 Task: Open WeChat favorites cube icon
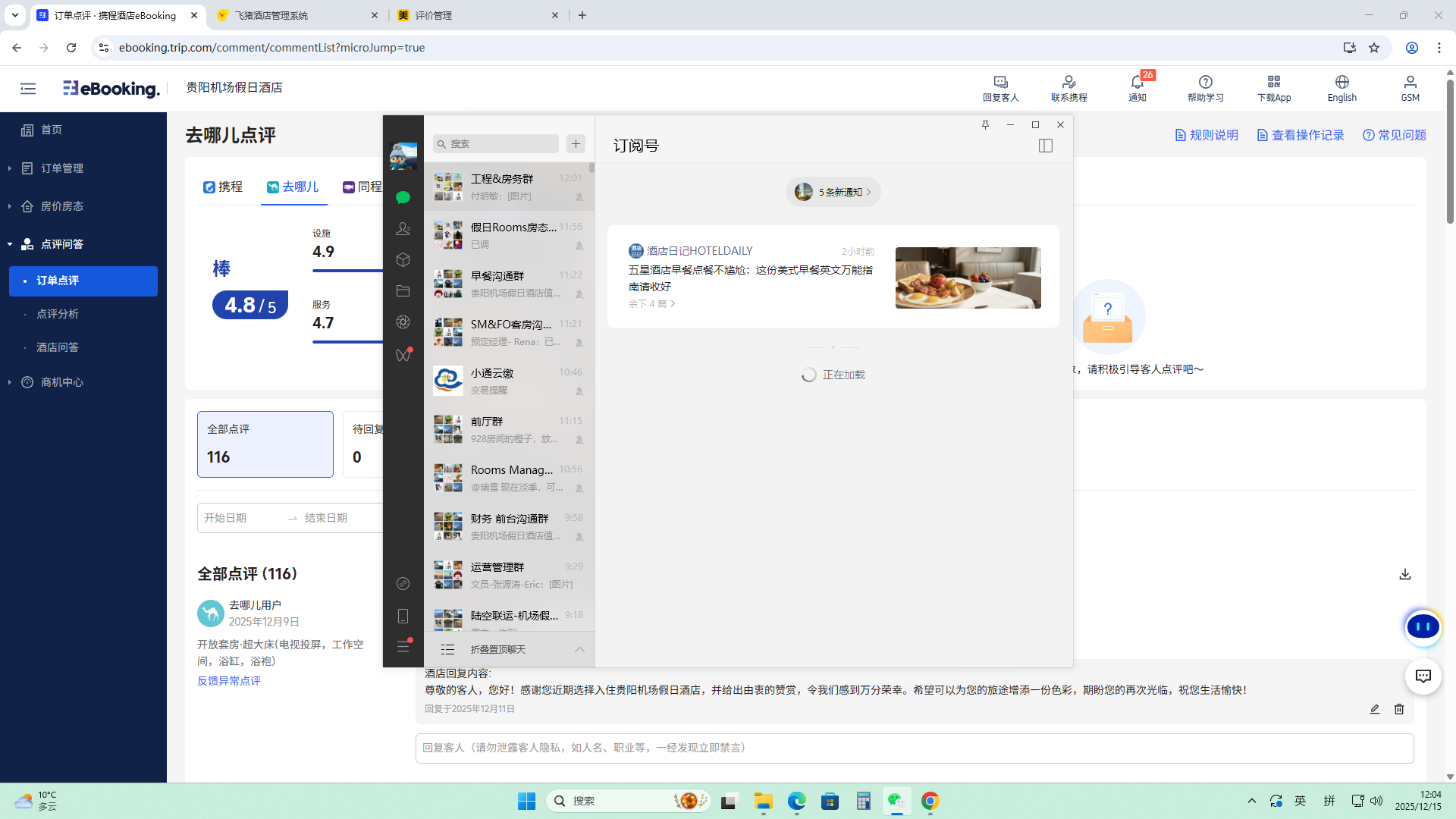(403, 260)
